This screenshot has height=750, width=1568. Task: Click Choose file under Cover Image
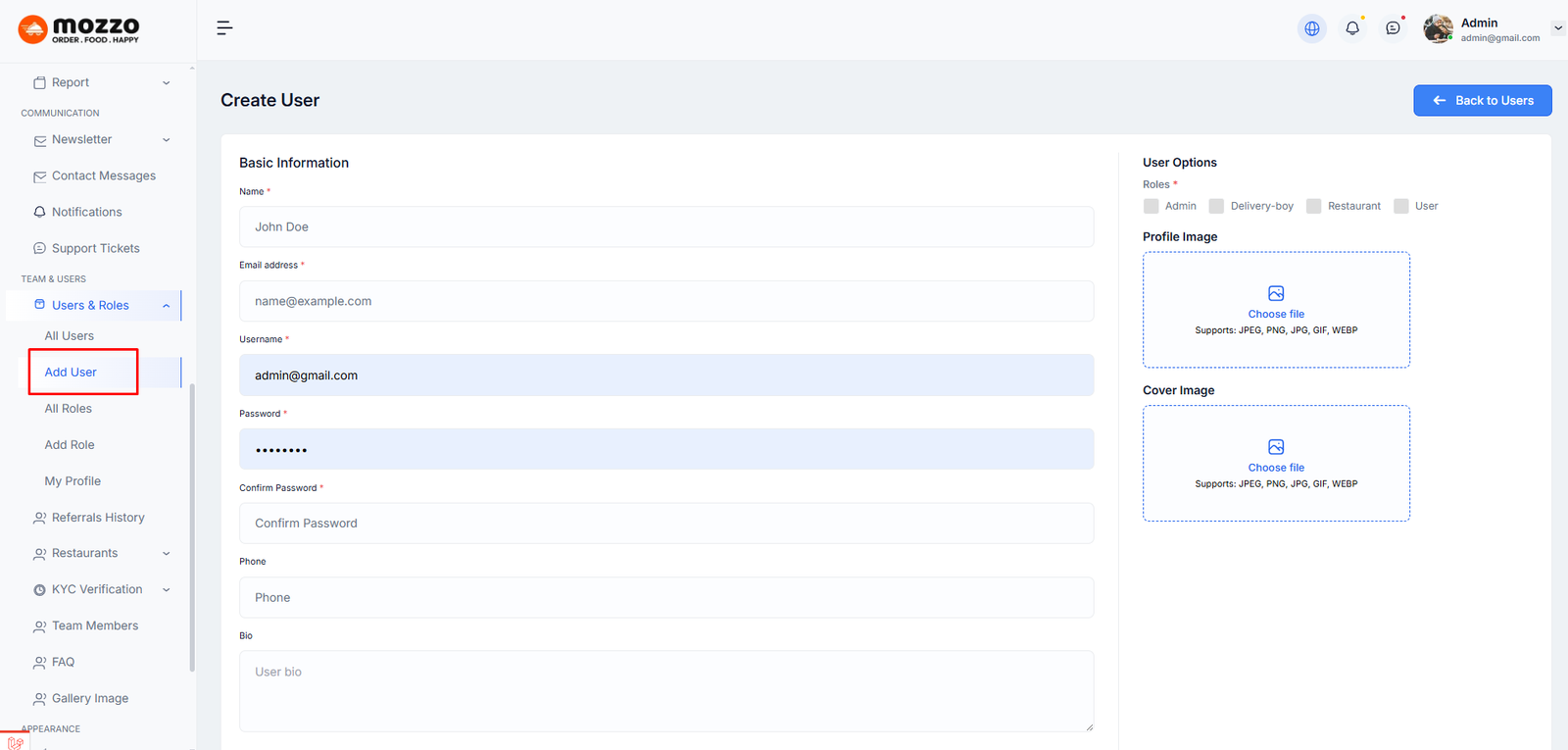[1276, 468]
